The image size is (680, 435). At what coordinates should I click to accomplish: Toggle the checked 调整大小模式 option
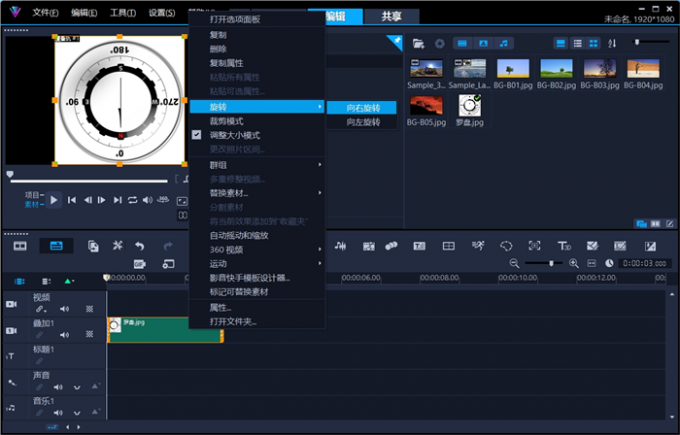[258, 135]
